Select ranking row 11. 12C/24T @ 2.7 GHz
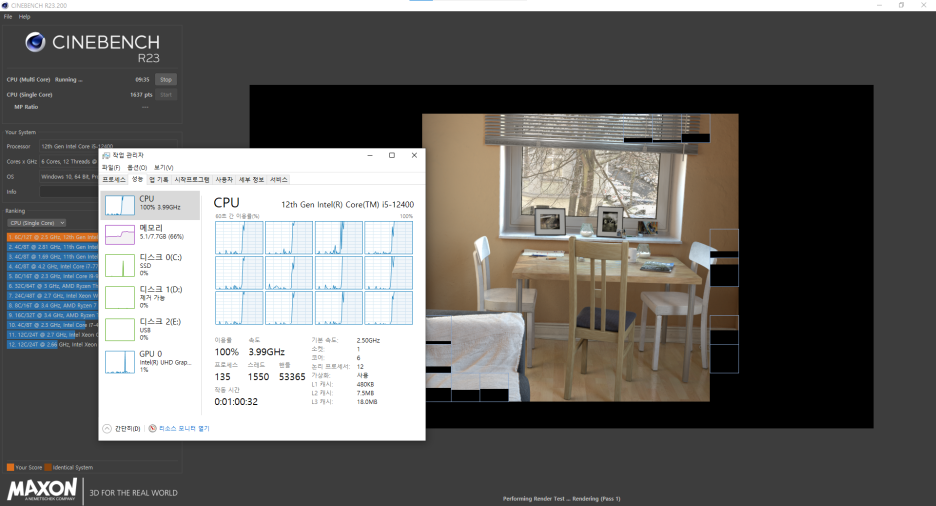The width and height of the screenshot is (936, 506). point(53,335)
